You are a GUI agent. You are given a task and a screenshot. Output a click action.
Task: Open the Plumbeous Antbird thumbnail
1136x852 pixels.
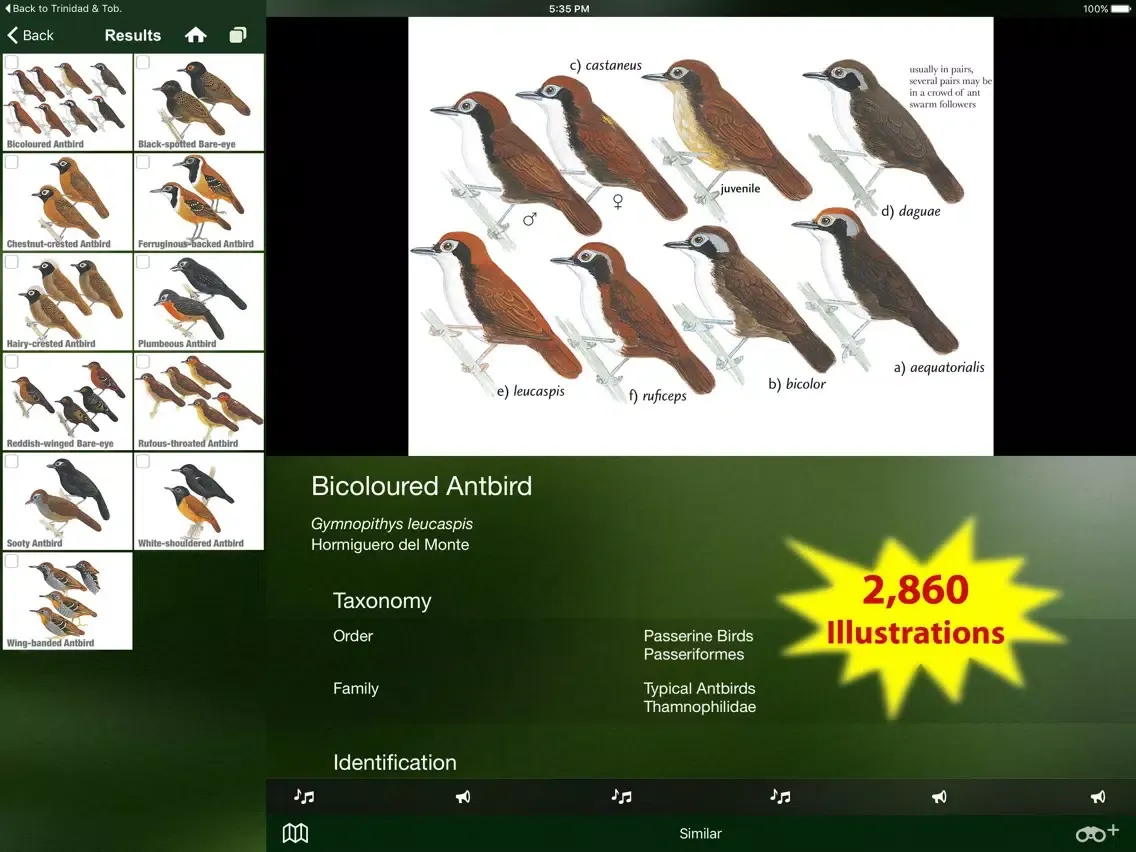click(199, 301)
